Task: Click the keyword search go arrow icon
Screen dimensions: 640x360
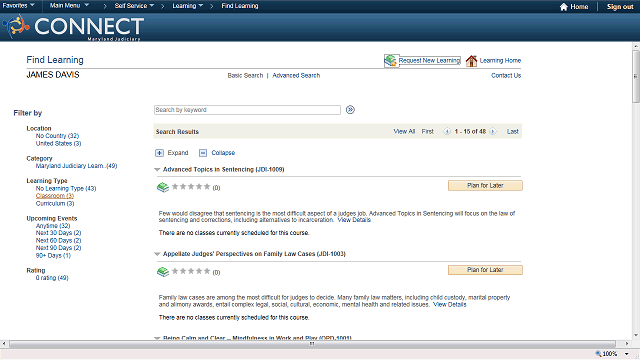Action: coord(350,110)
